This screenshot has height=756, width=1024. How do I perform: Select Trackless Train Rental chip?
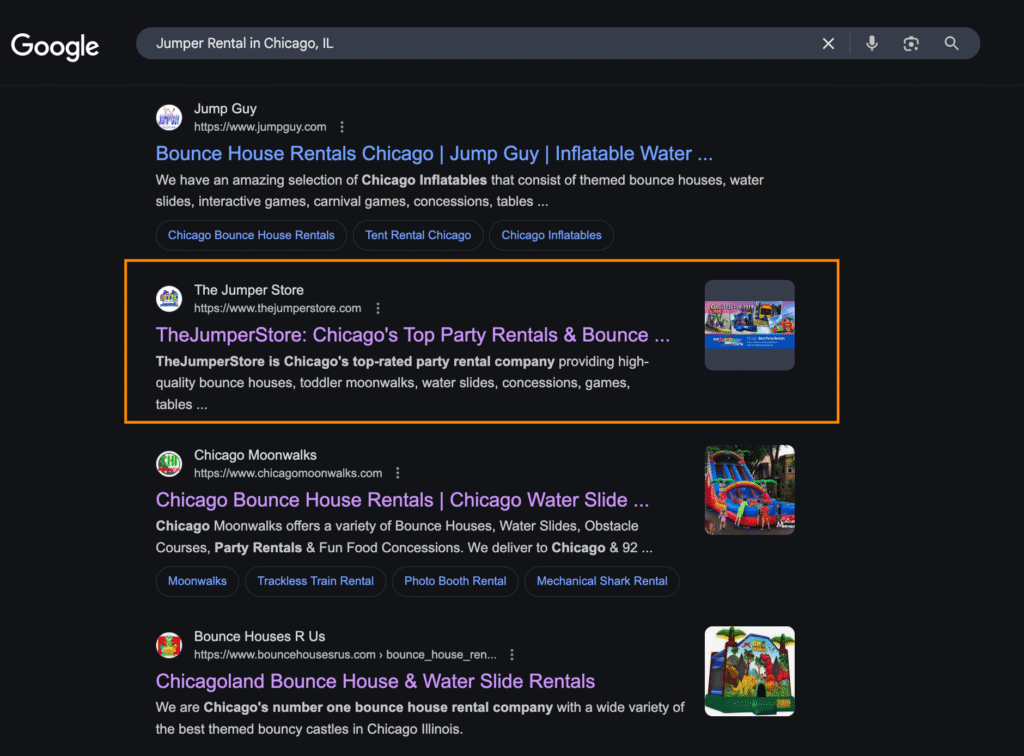(x=315, y=581)
